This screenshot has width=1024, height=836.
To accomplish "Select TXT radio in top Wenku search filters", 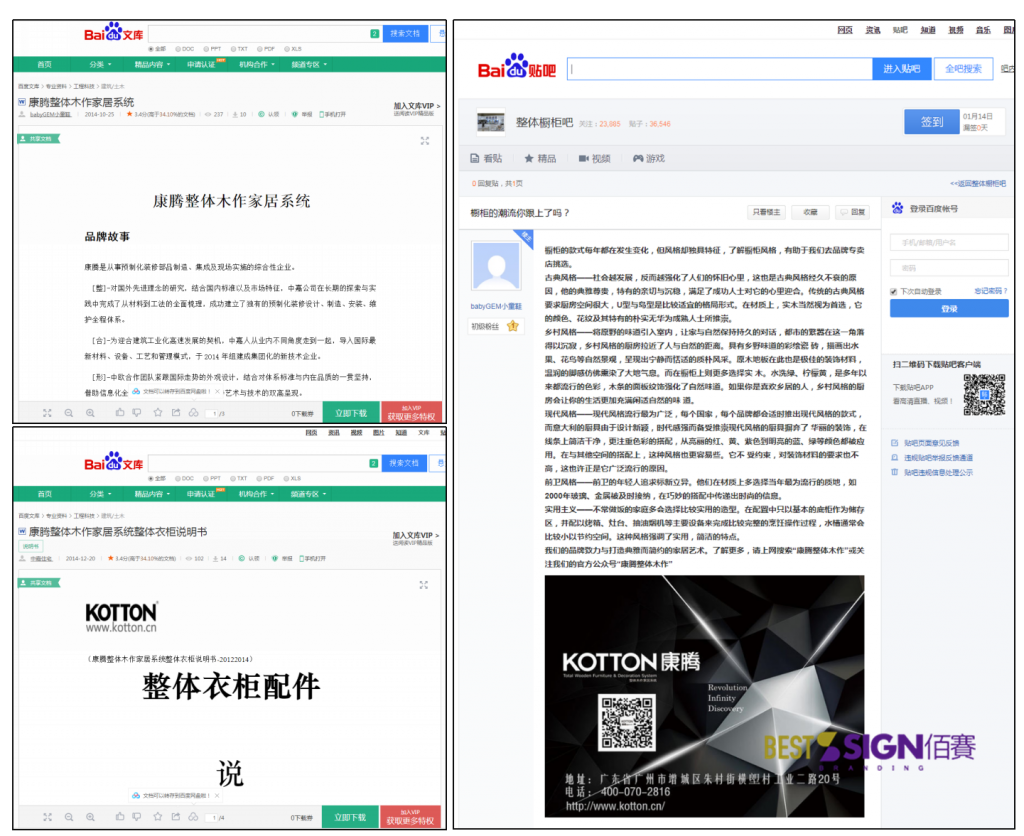I will point(232,49).
